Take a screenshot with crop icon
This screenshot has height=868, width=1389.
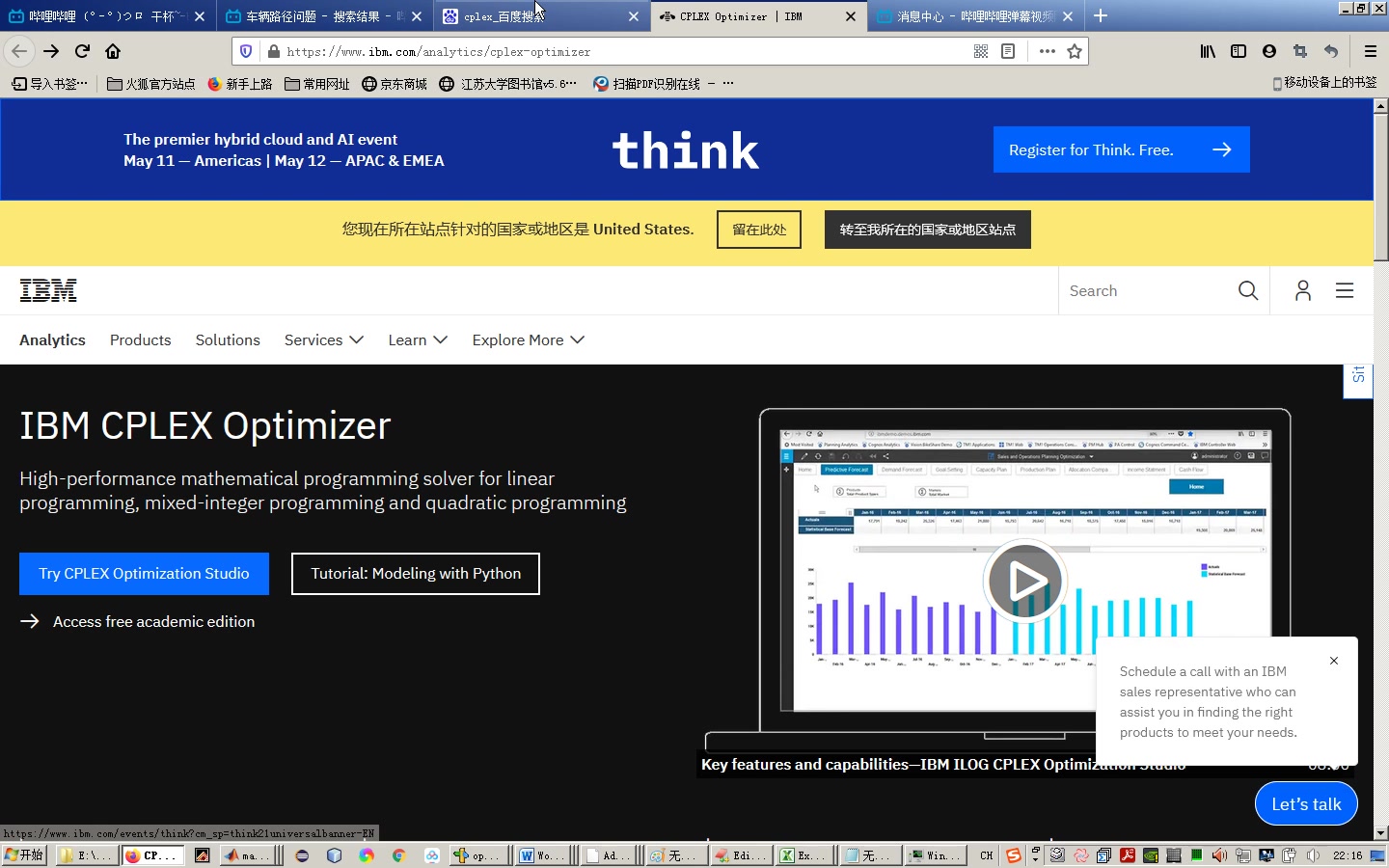[x=1300, y=51]
